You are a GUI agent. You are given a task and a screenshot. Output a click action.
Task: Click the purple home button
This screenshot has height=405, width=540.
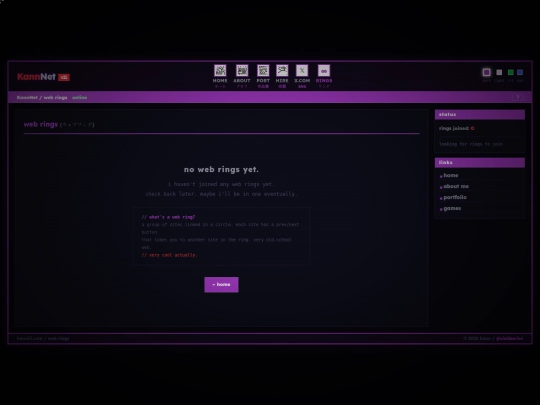pos(221,284)
